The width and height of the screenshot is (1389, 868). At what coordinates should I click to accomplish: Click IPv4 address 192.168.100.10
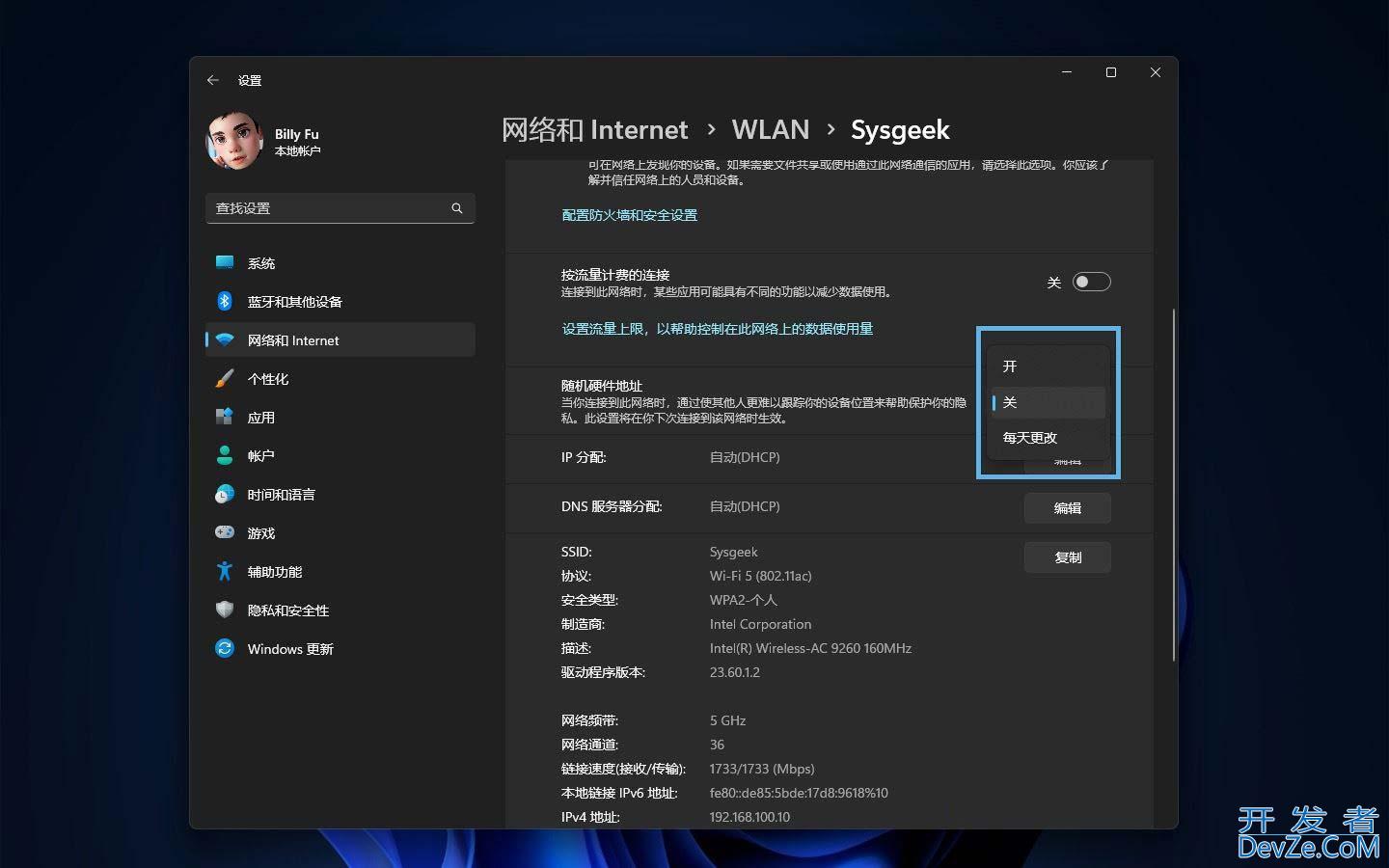pos(749,817)
